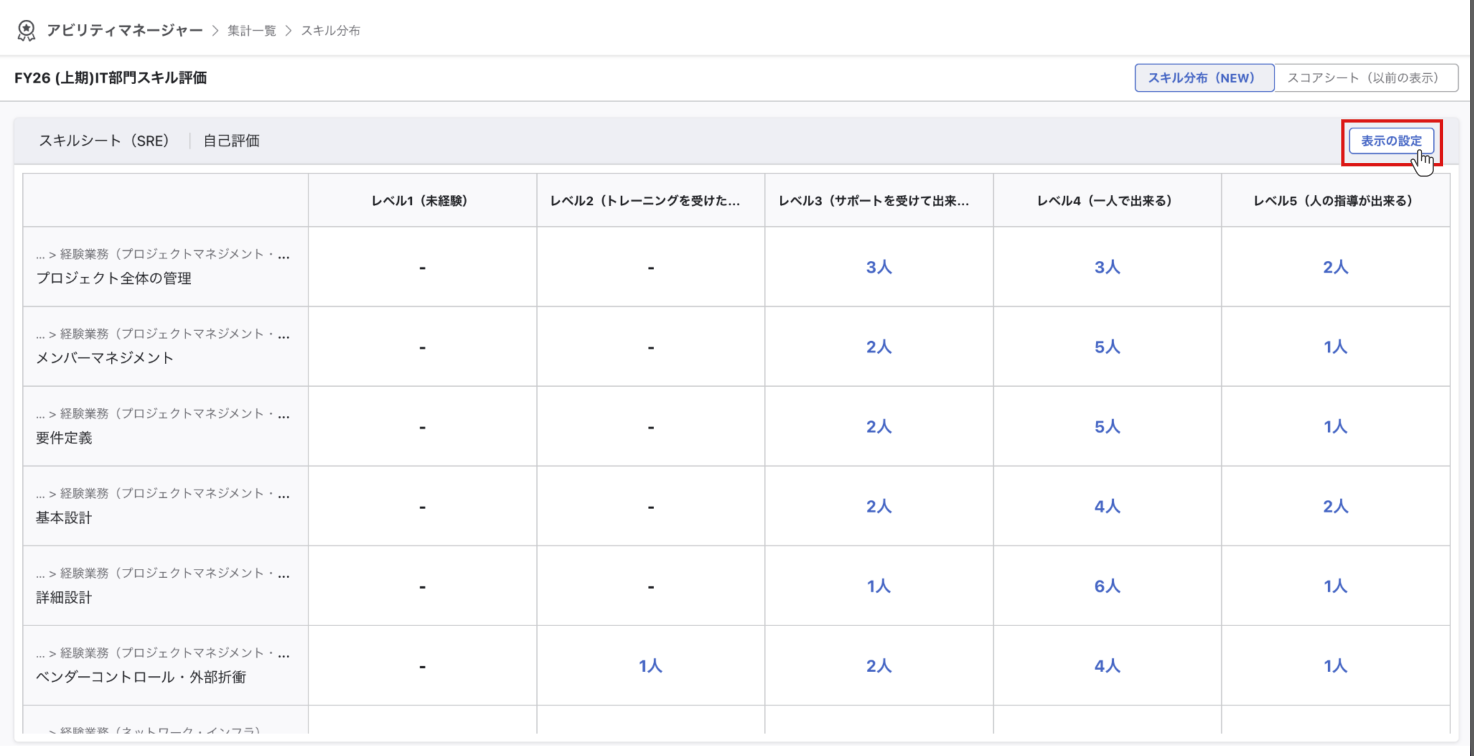Viewport: 1474px width, 756px height.
Task: Switch to スコアシート (以前の表示) tab
Action: (1366, 78)
